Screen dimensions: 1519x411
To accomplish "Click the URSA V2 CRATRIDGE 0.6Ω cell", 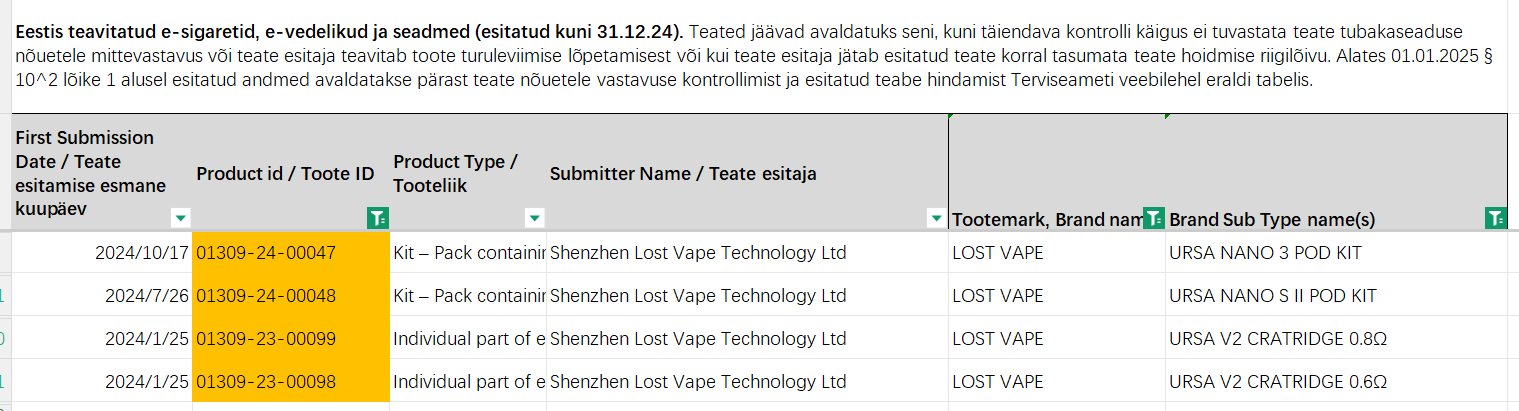I will pyautogui.click(x=1277, y=382).
